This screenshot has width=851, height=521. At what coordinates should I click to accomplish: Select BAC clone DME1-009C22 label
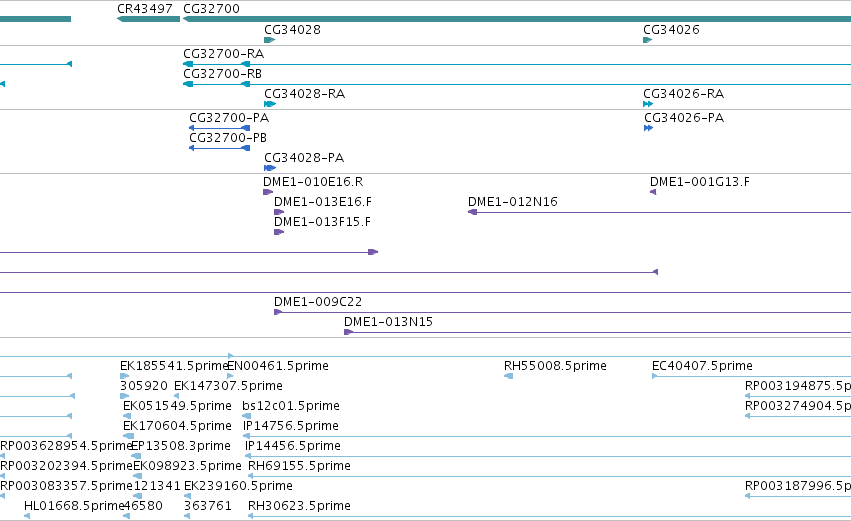click(318, 302)
